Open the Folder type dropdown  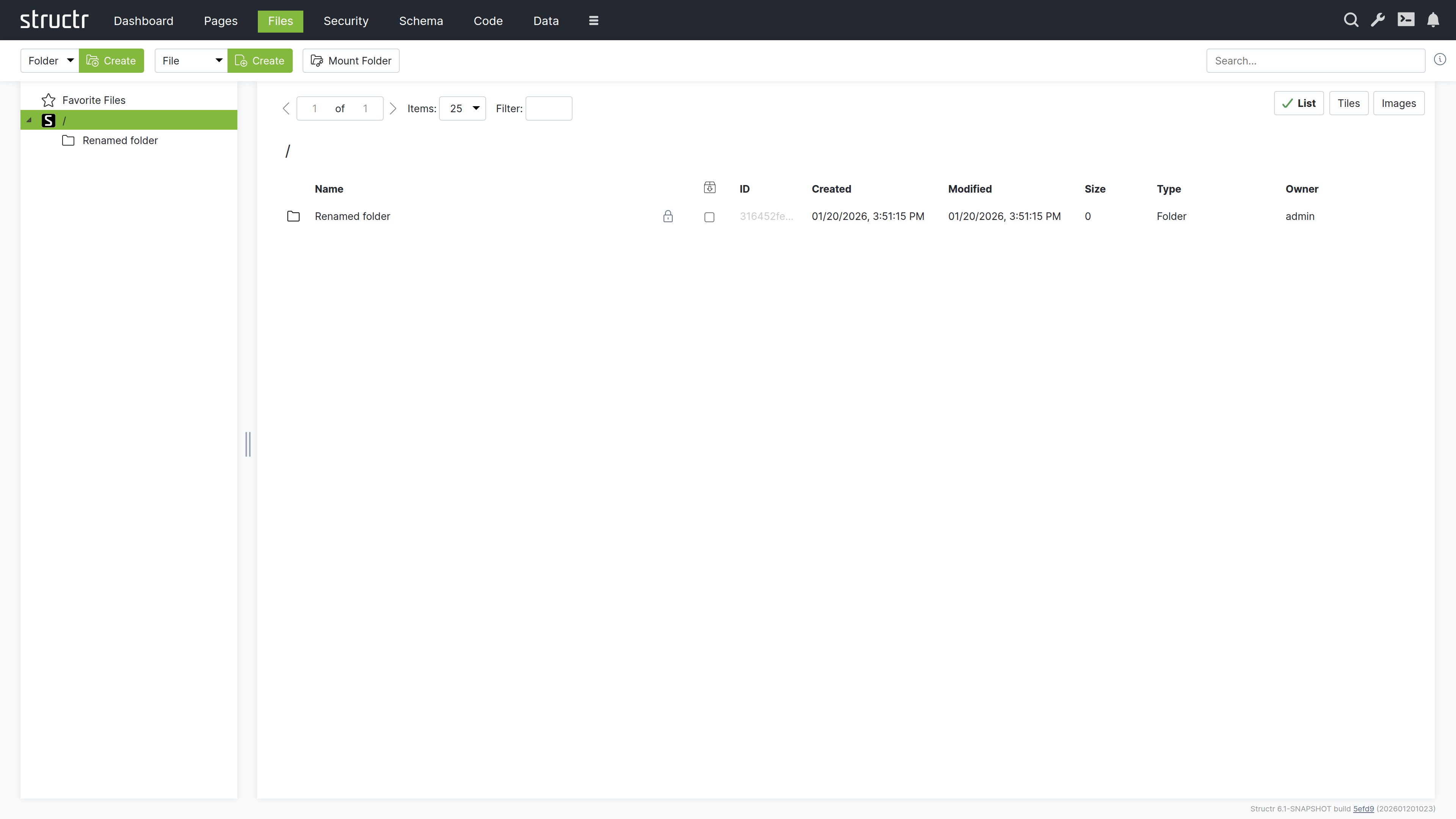(50, 61)
